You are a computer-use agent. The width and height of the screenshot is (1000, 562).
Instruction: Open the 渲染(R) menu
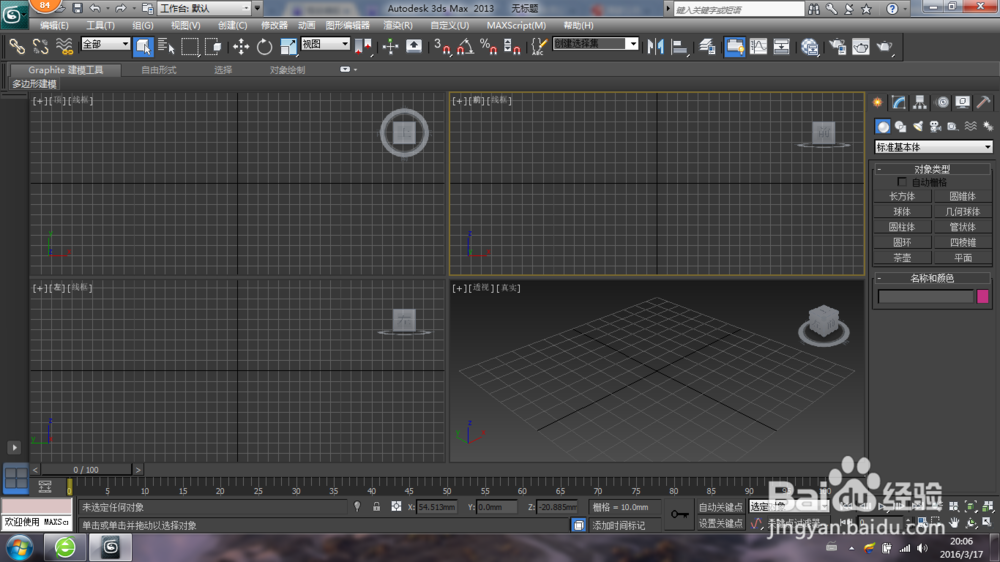coord(397,26)
